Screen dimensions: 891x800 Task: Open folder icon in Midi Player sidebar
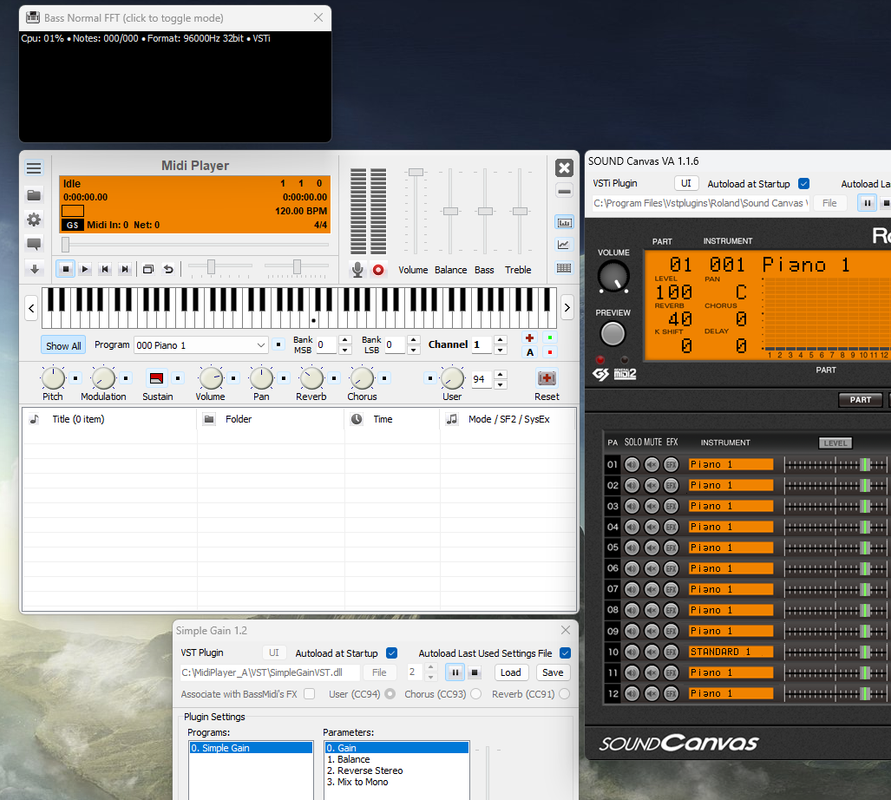coord(34,195)
